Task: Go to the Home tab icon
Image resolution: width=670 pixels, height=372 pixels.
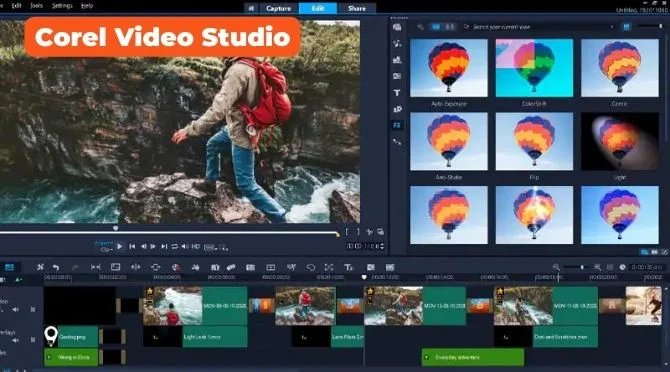Action: pos(251,8)
